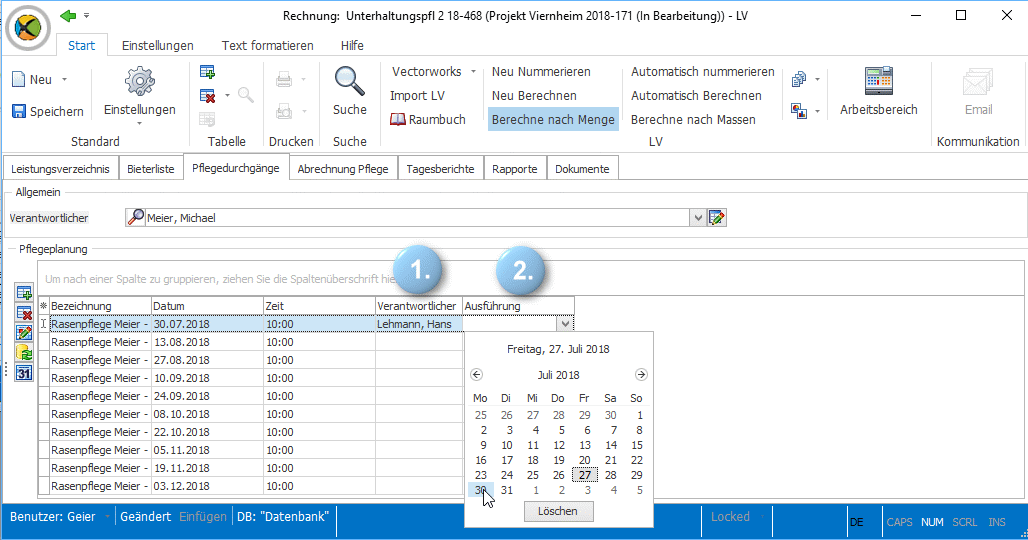Image resolution: width=1028 pixels, height=540 pixels.
Task: Open the Text formatieren ribbon tab
Action: pyautogui.click(x=267, y=45)
